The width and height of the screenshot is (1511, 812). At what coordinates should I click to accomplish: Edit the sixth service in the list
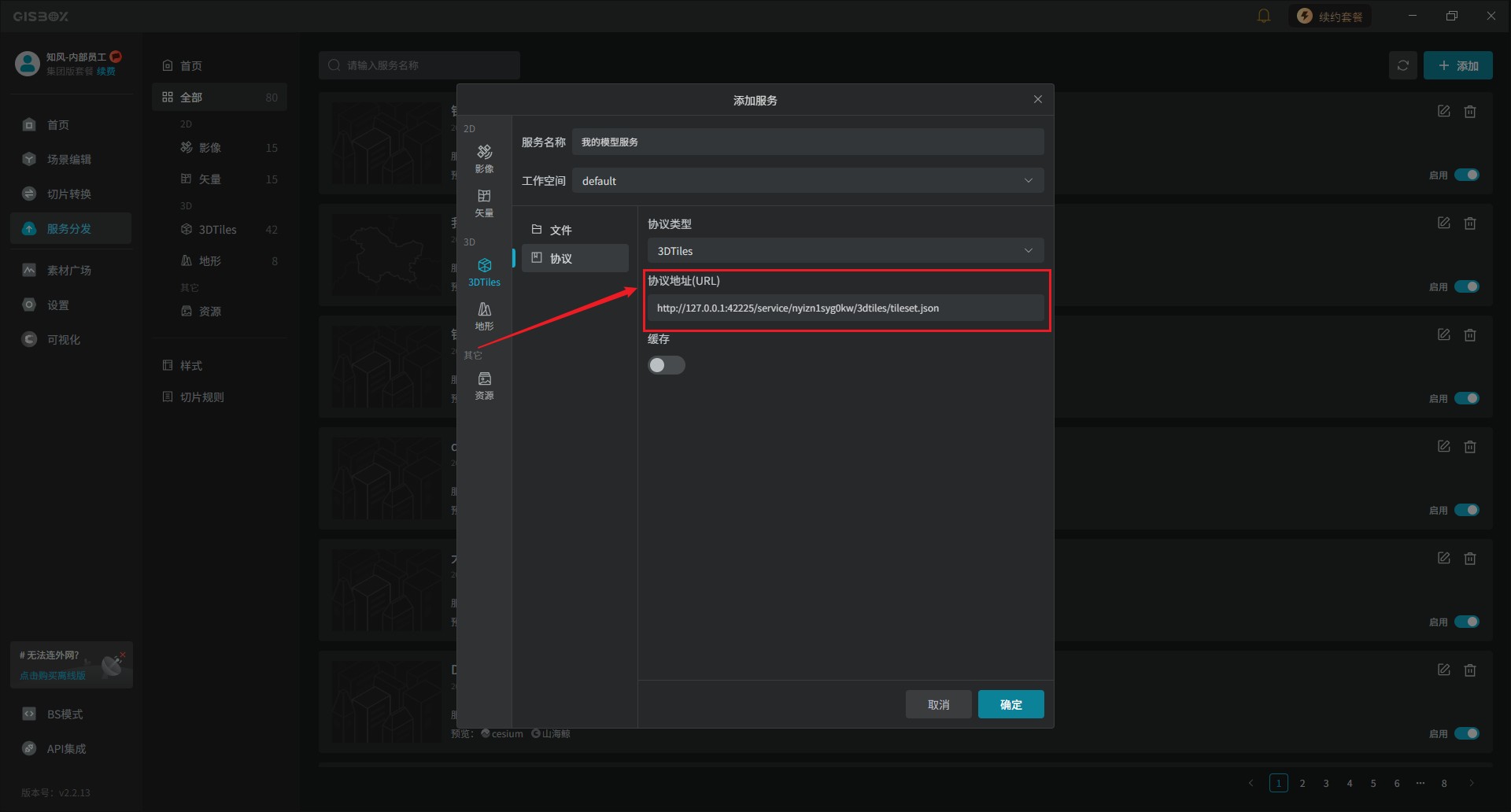(1444, 670)
